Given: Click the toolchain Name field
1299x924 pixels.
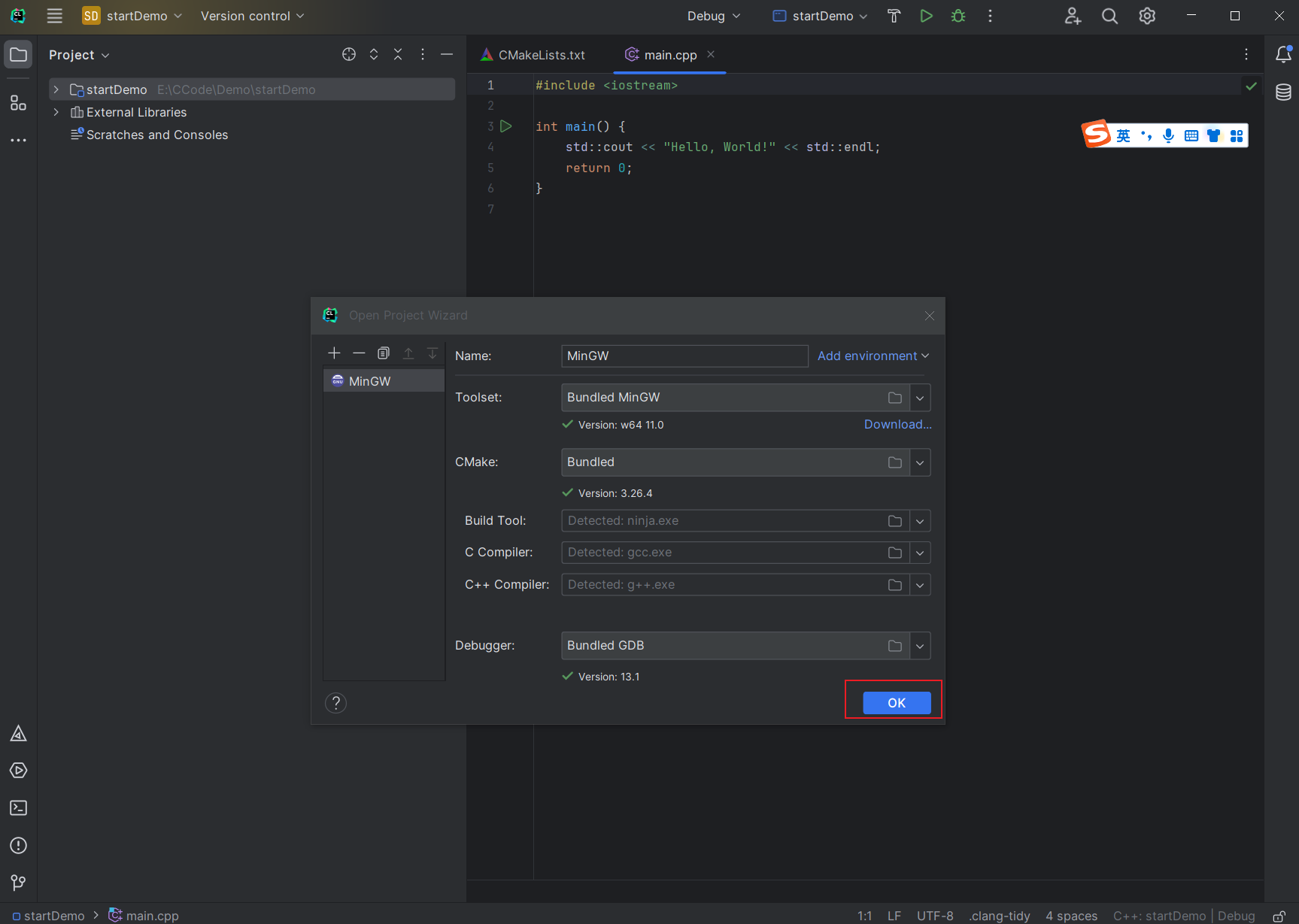Looking at the screenshot, I should (x=684, y=356).
